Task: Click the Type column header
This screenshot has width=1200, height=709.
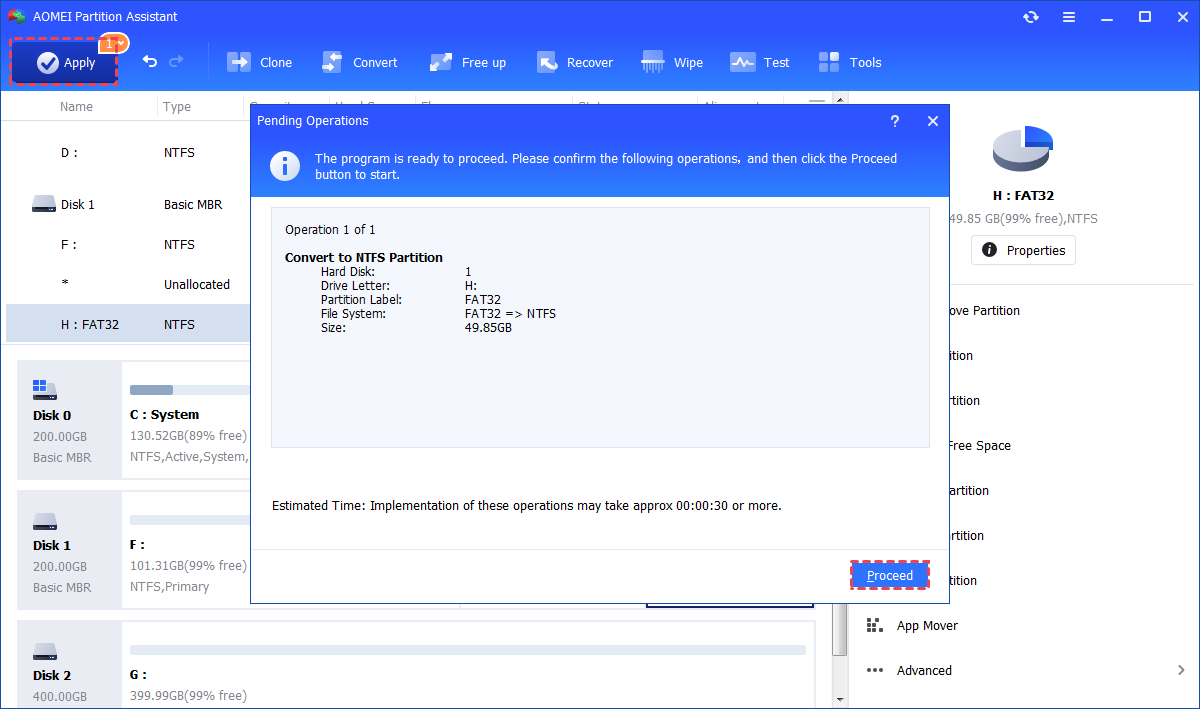Action: (x=177, y=107)
